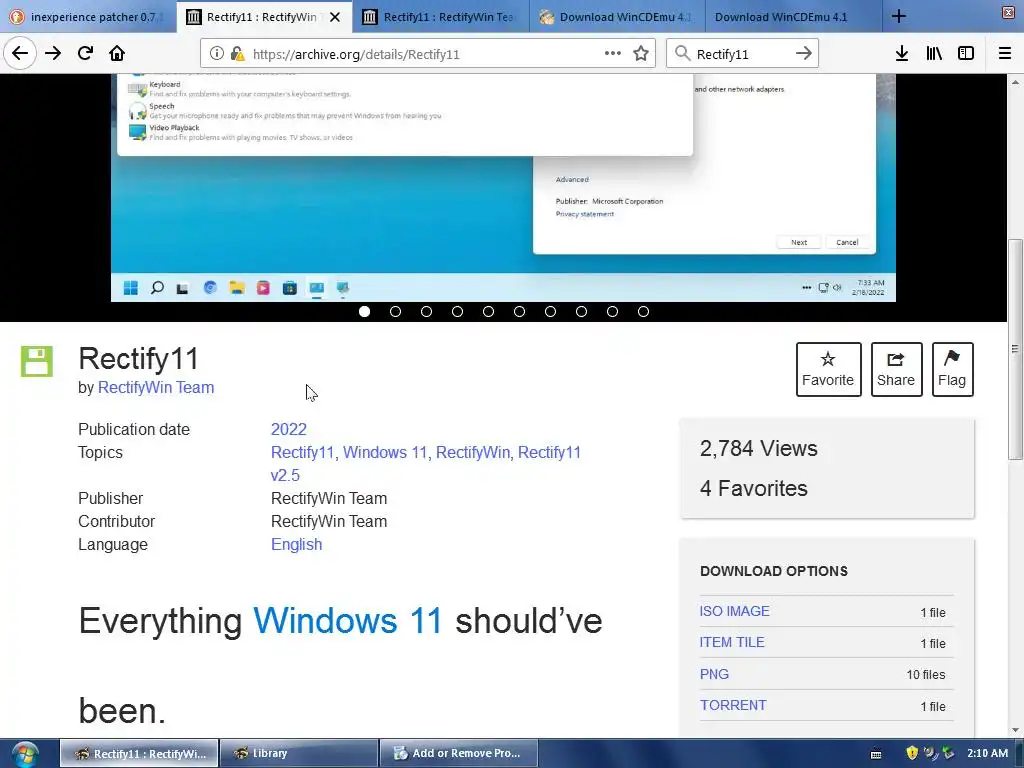Select the seventh carousel dot
Image resolution: width=1024 pixels, height=768 pixels.
[551, 312]
